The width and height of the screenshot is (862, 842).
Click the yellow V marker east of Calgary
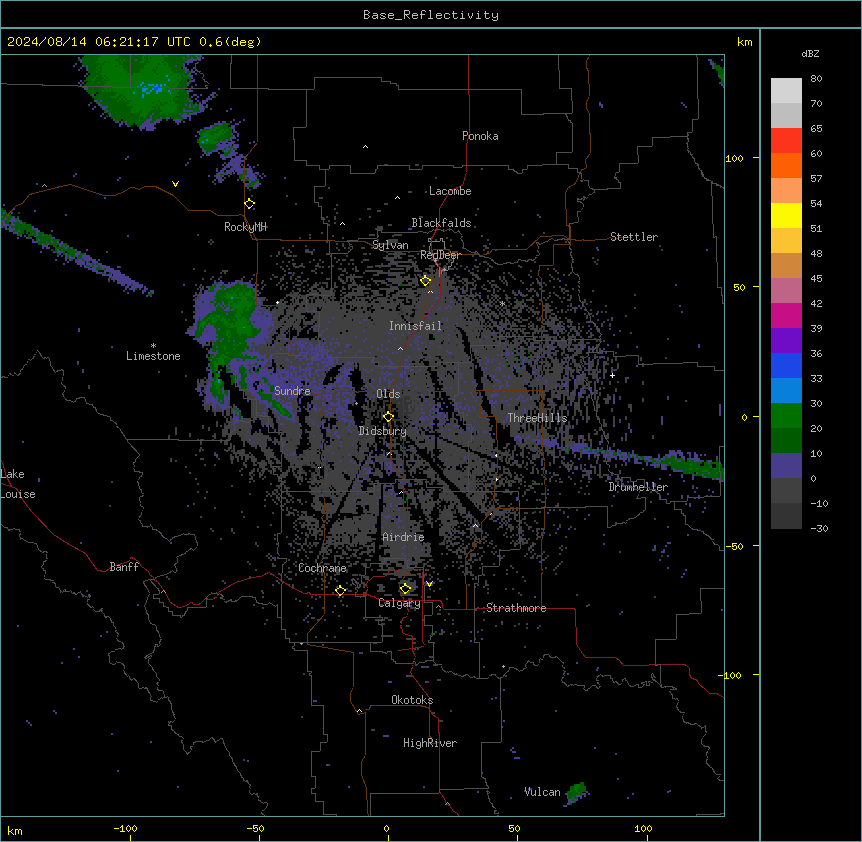tap(429, 584)
